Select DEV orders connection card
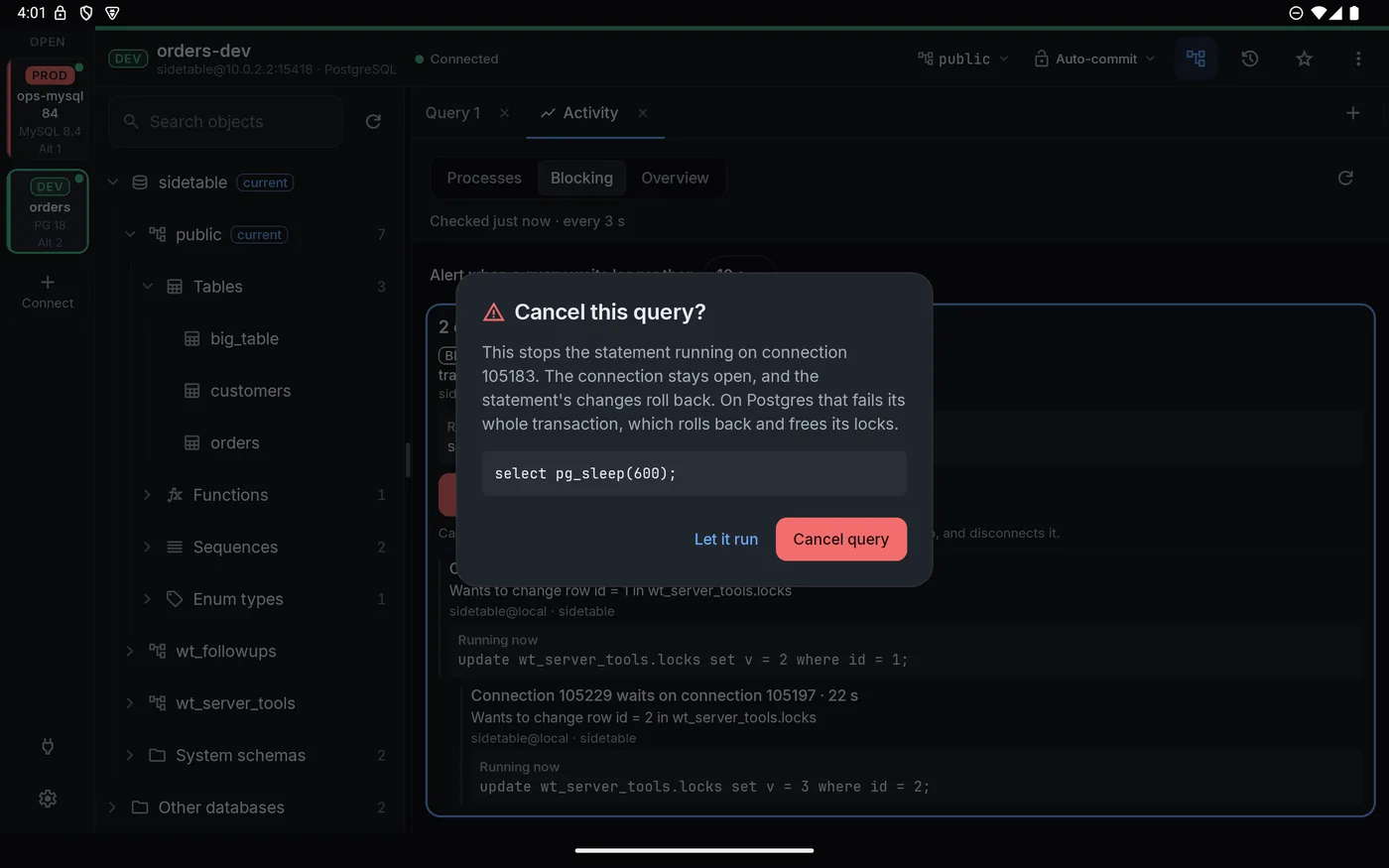Screen dimensions: 1389x868 tap(49, 211)
